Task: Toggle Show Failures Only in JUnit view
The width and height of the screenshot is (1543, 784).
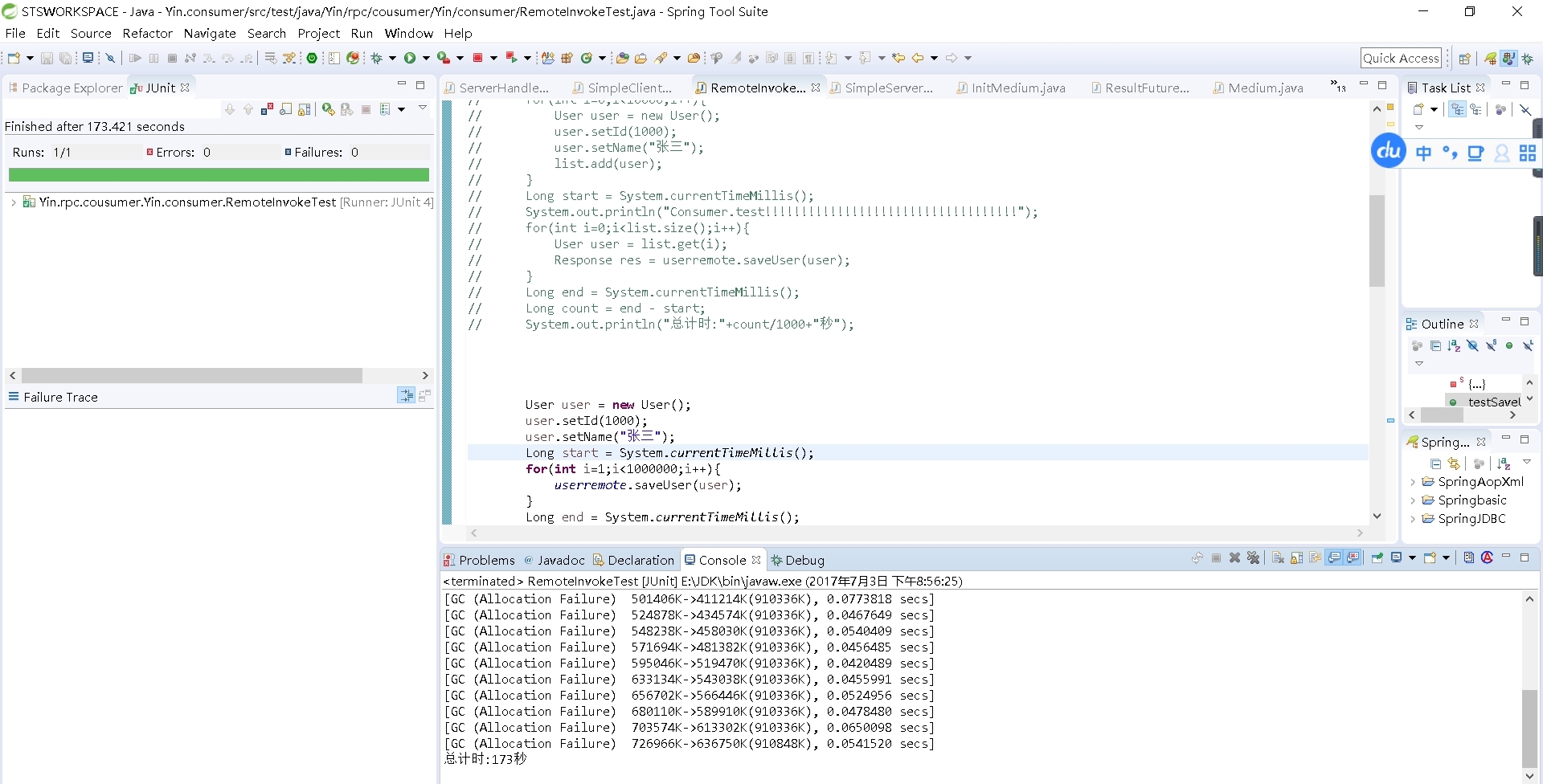Action: click(x=267, y=109)
